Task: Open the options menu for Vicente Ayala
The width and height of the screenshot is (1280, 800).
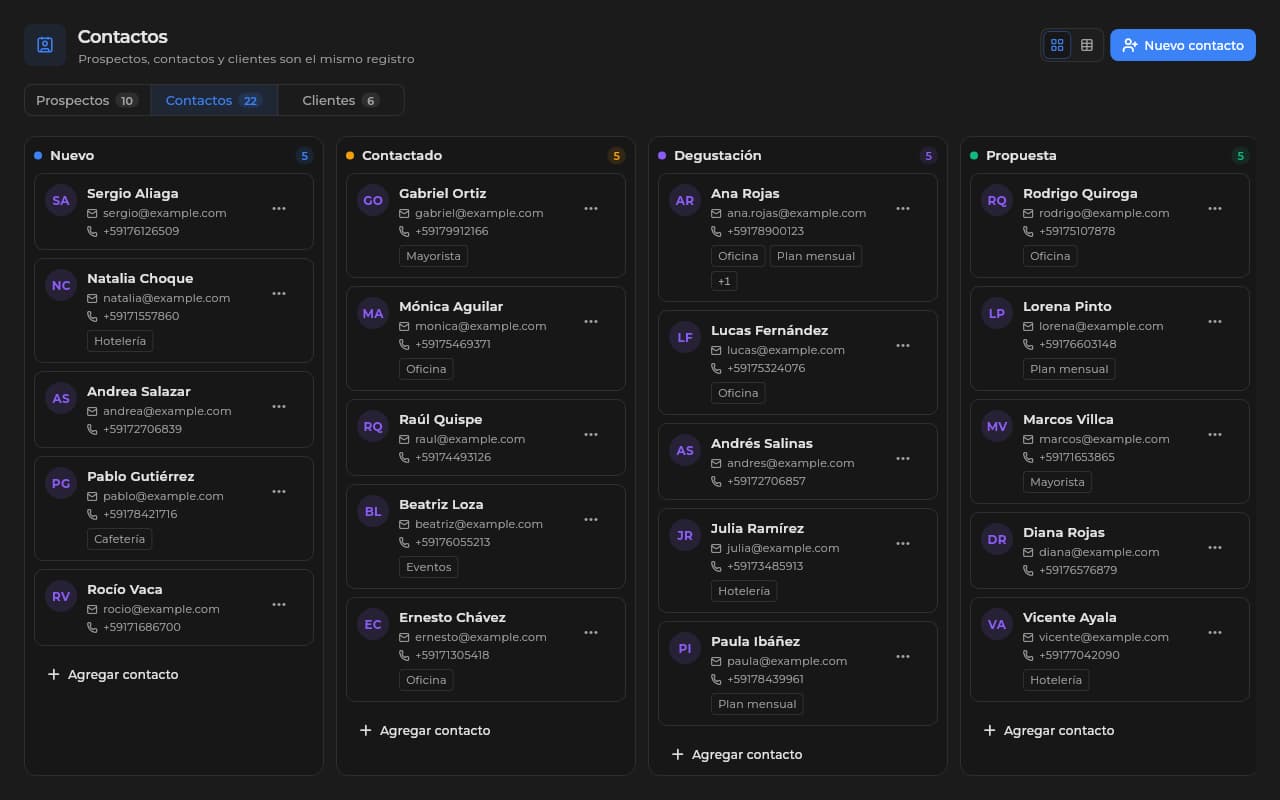Action: (1215, 632)
